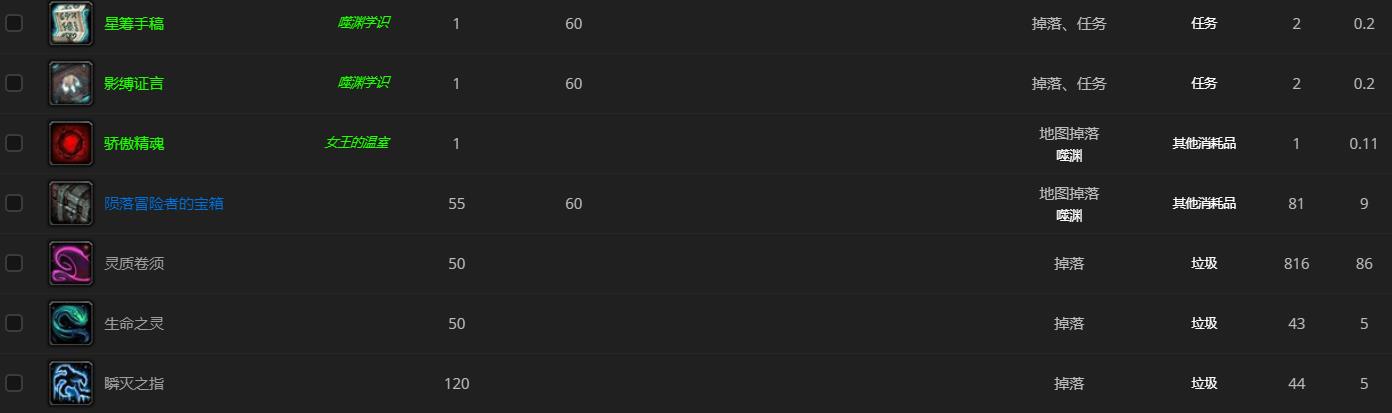Open the 瞬灭之指 item page link
This screenshot has height=413, width=1392.
click(x=134, y=383)
